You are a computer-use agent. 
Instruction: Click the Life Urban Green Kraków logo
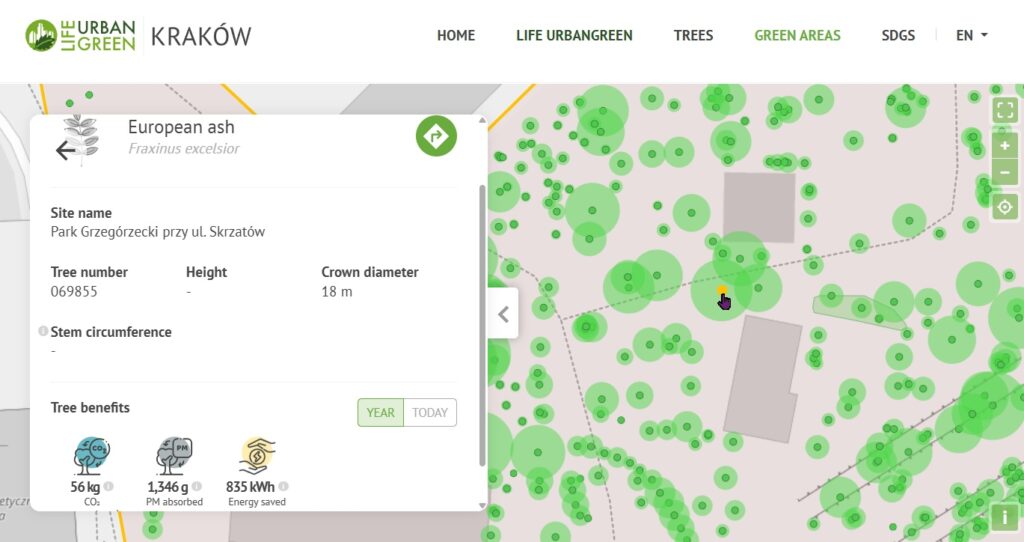click(138, 36)
